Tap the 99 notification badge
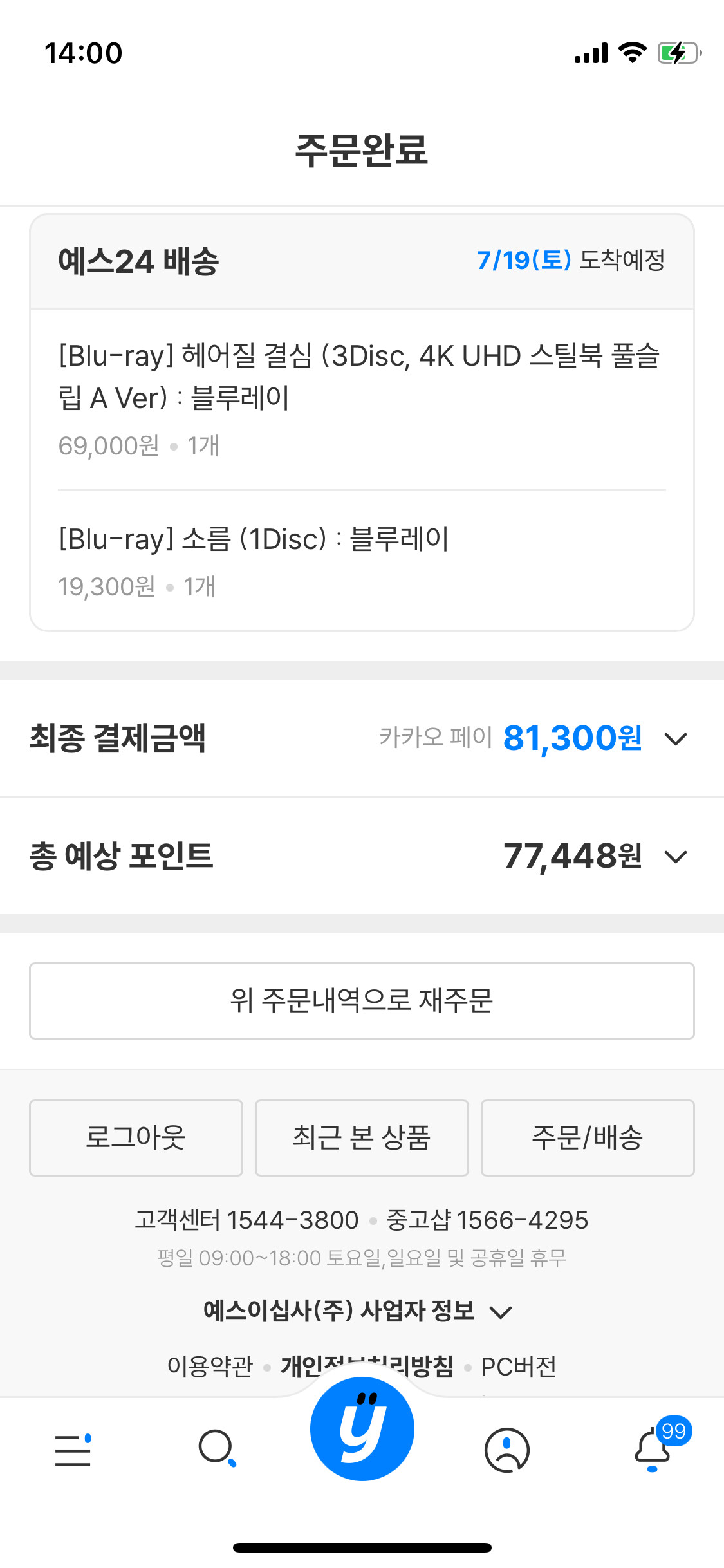This screenshot has height=1568, width=724. [674, 1430]
